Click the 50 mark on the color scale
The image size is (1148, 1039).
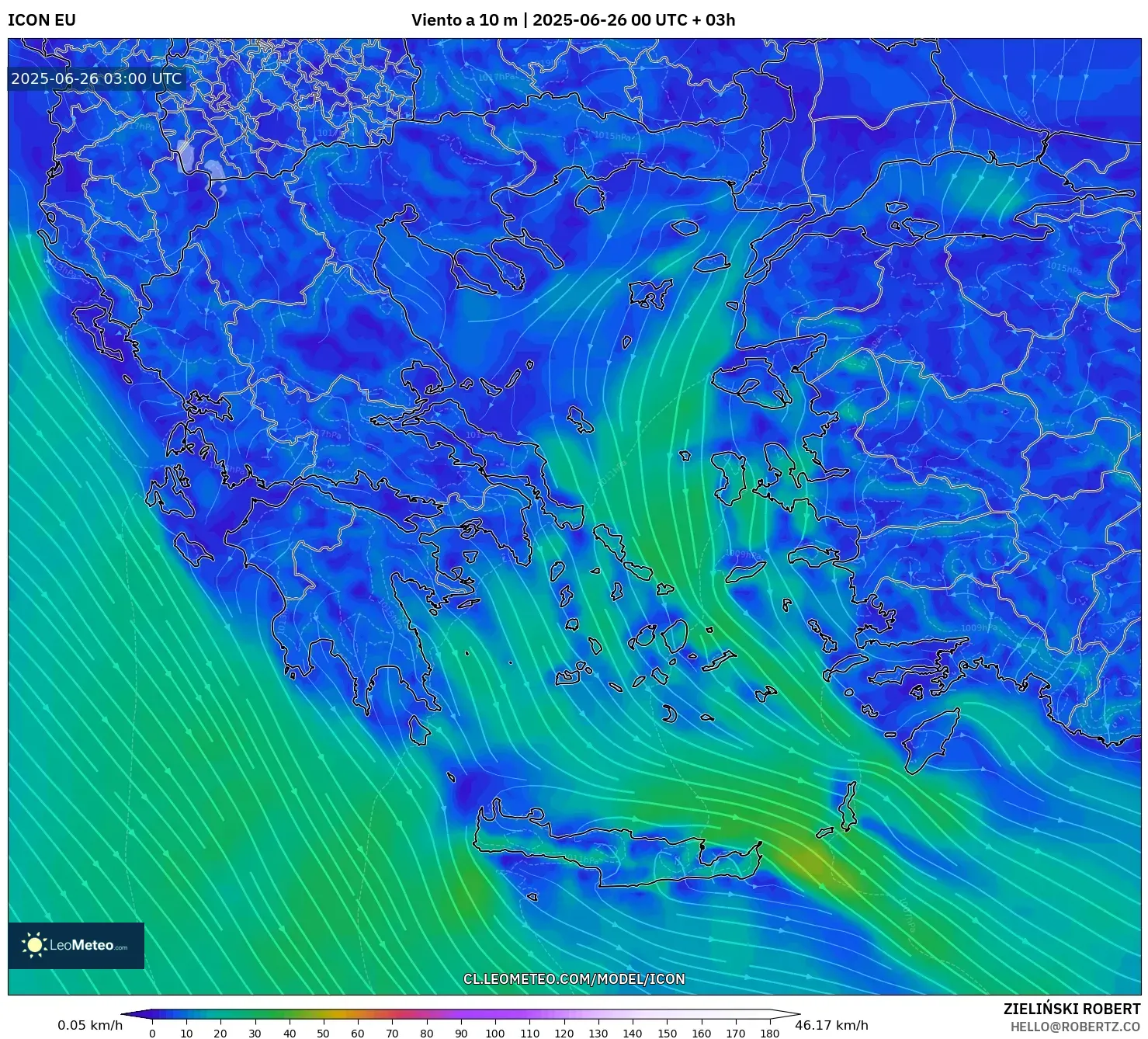323,1033
